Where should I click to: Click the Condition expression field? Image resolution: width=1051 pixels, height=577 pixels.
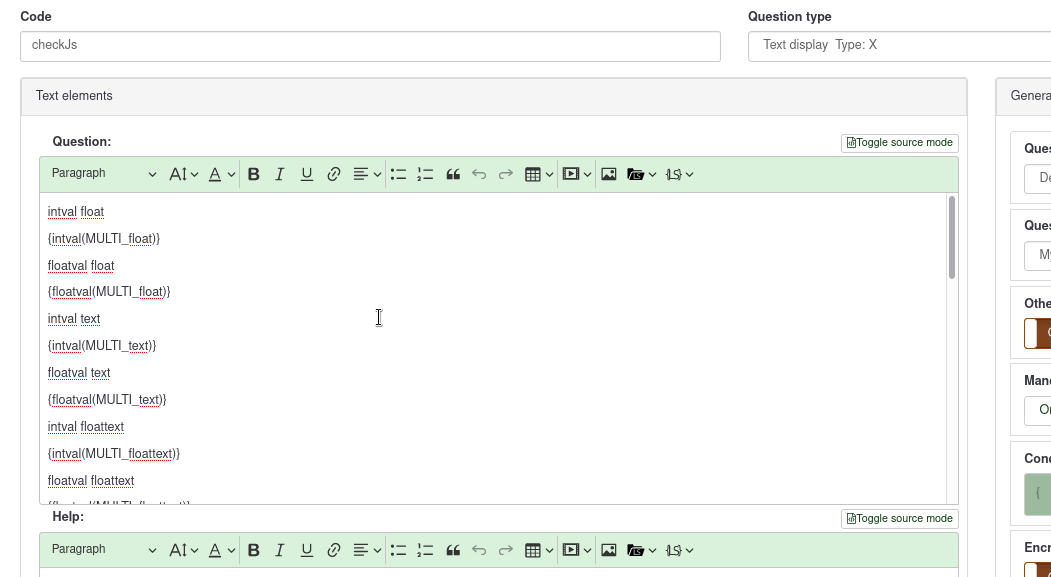[x=1038, y=495]
